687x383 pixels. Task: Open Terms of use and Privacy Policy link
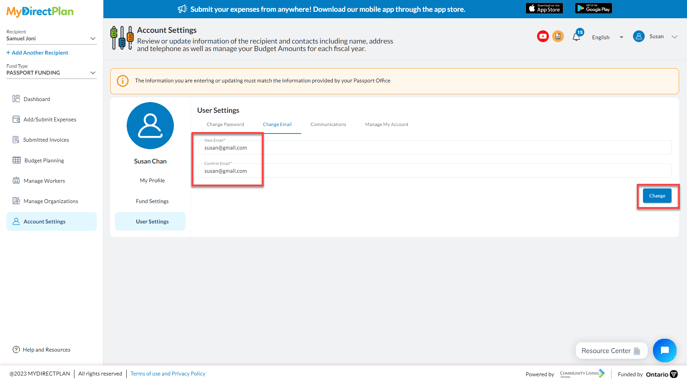pyautogui.click(x=168, y=374)
